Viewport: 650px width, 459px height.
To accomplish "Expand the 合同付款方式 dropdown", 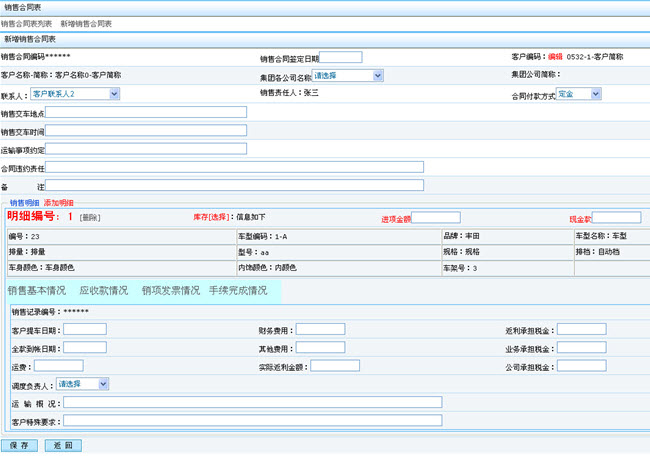I will 578,94.
